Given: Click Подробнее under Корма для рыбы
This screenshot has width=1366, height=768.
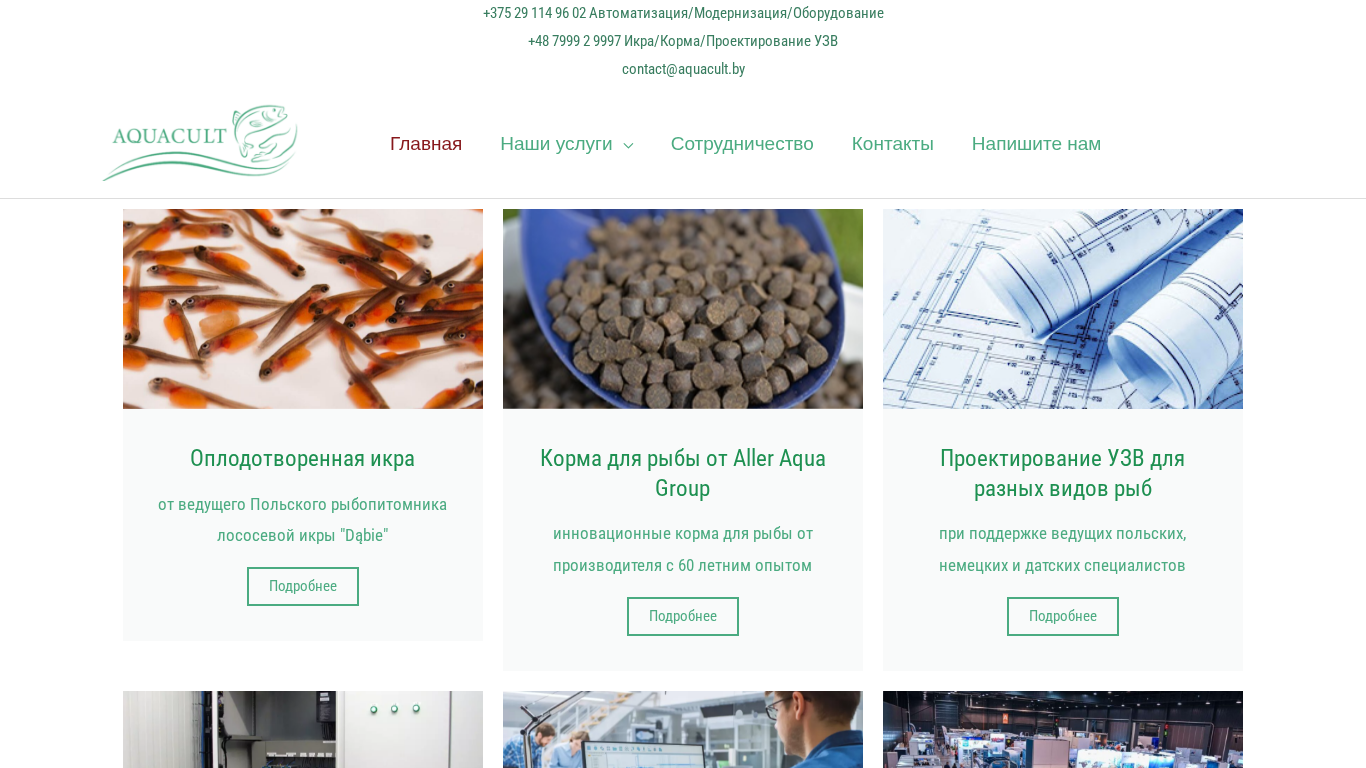Looking at the screenshot, I should coord(683,616).
